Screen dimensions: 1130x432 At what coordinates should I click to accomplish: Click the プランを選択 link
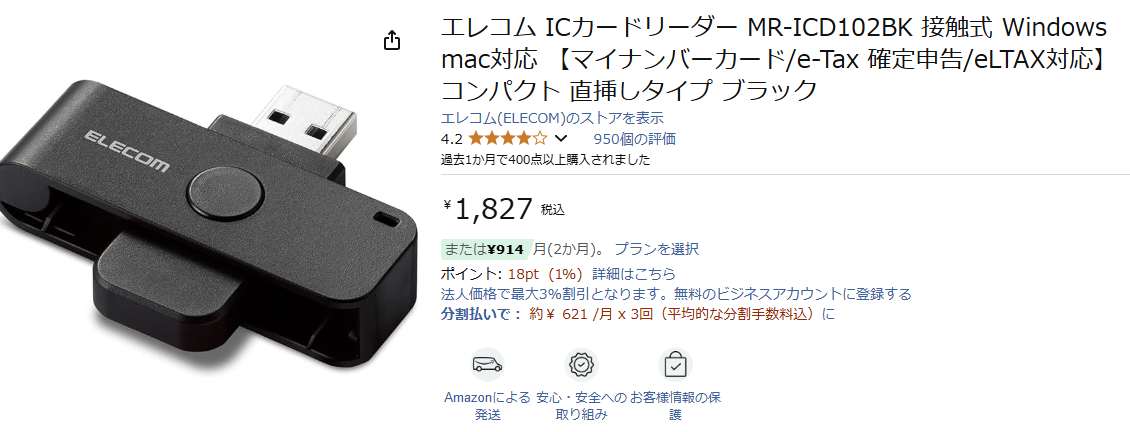[657, 250]
